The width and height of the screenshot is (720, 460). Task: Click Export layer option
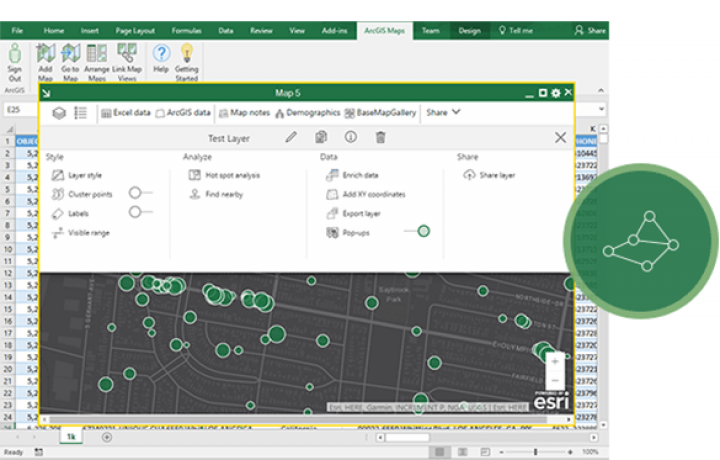click(353, 213)
